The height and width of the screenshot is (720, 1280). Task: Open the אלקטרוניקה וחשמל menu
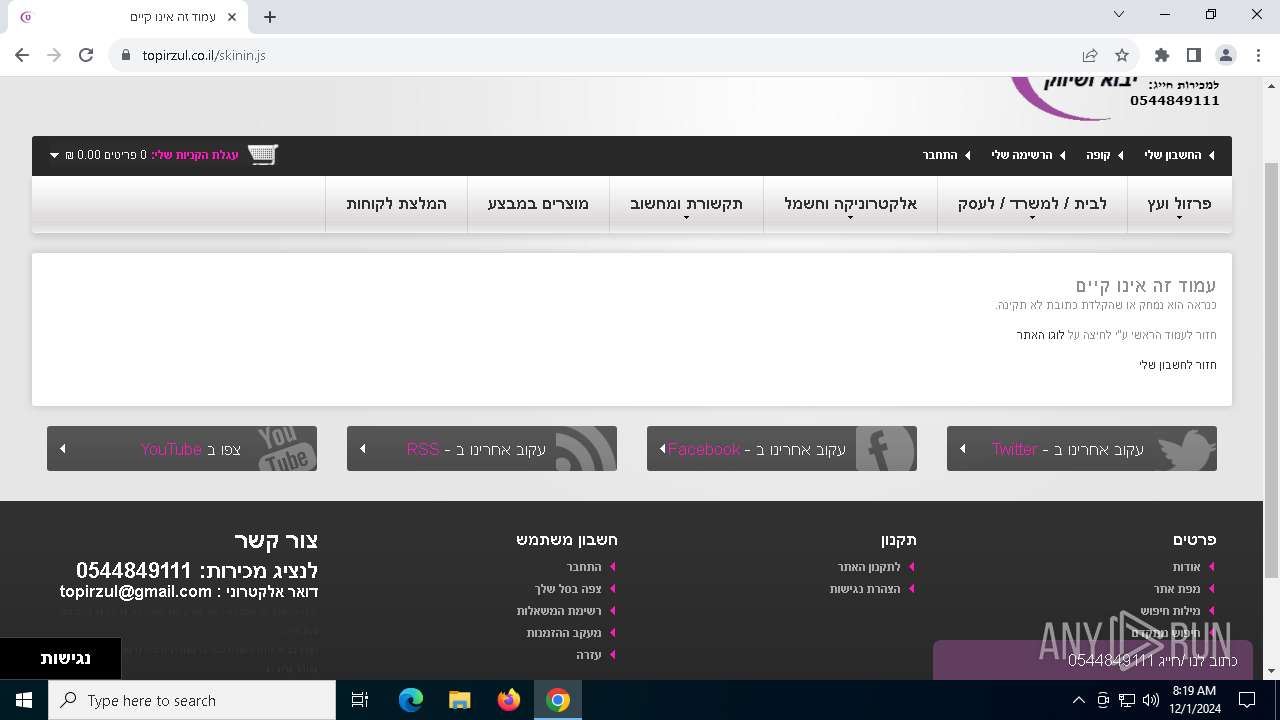tap(850, 204)
